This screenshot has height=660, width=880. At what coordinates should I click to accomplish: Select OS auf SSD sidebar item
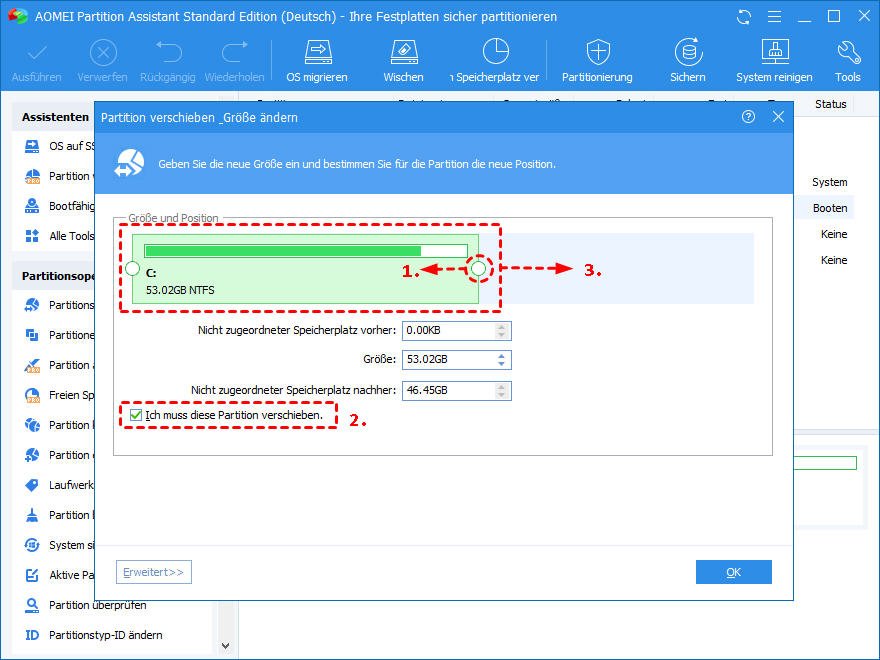(x=59, y=146)
